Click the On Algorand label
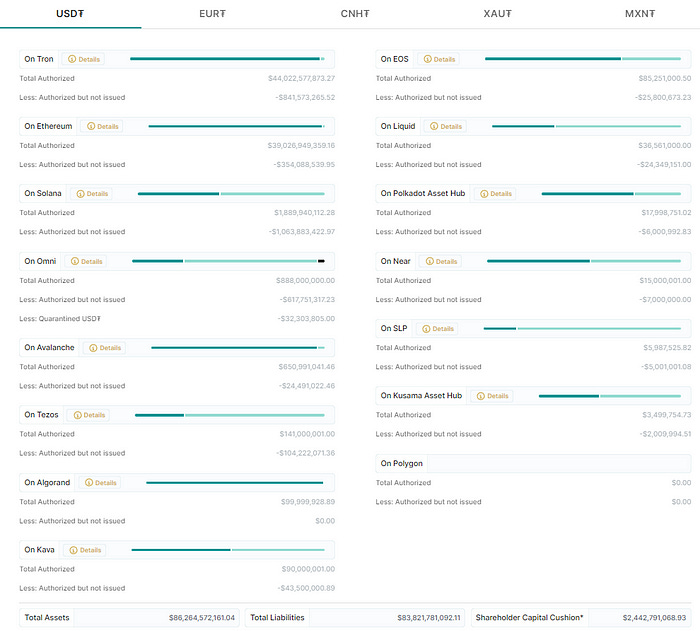 47,483
